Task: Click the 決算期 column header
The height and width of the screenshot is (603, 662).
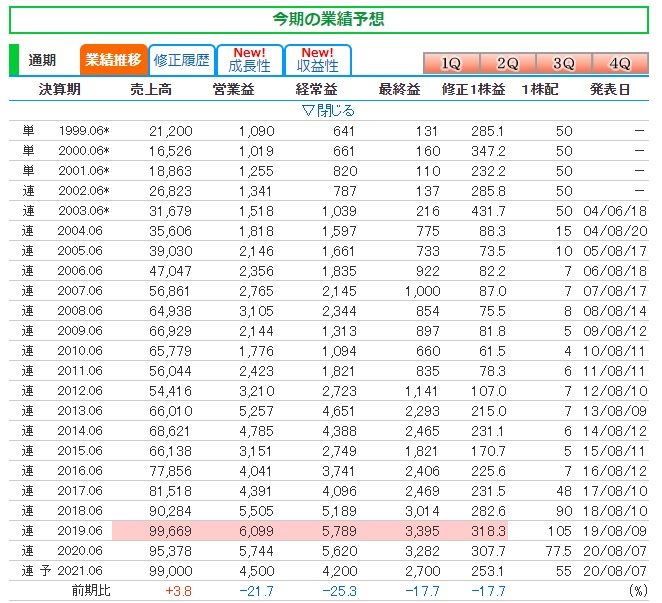Action: coord(60,89)
